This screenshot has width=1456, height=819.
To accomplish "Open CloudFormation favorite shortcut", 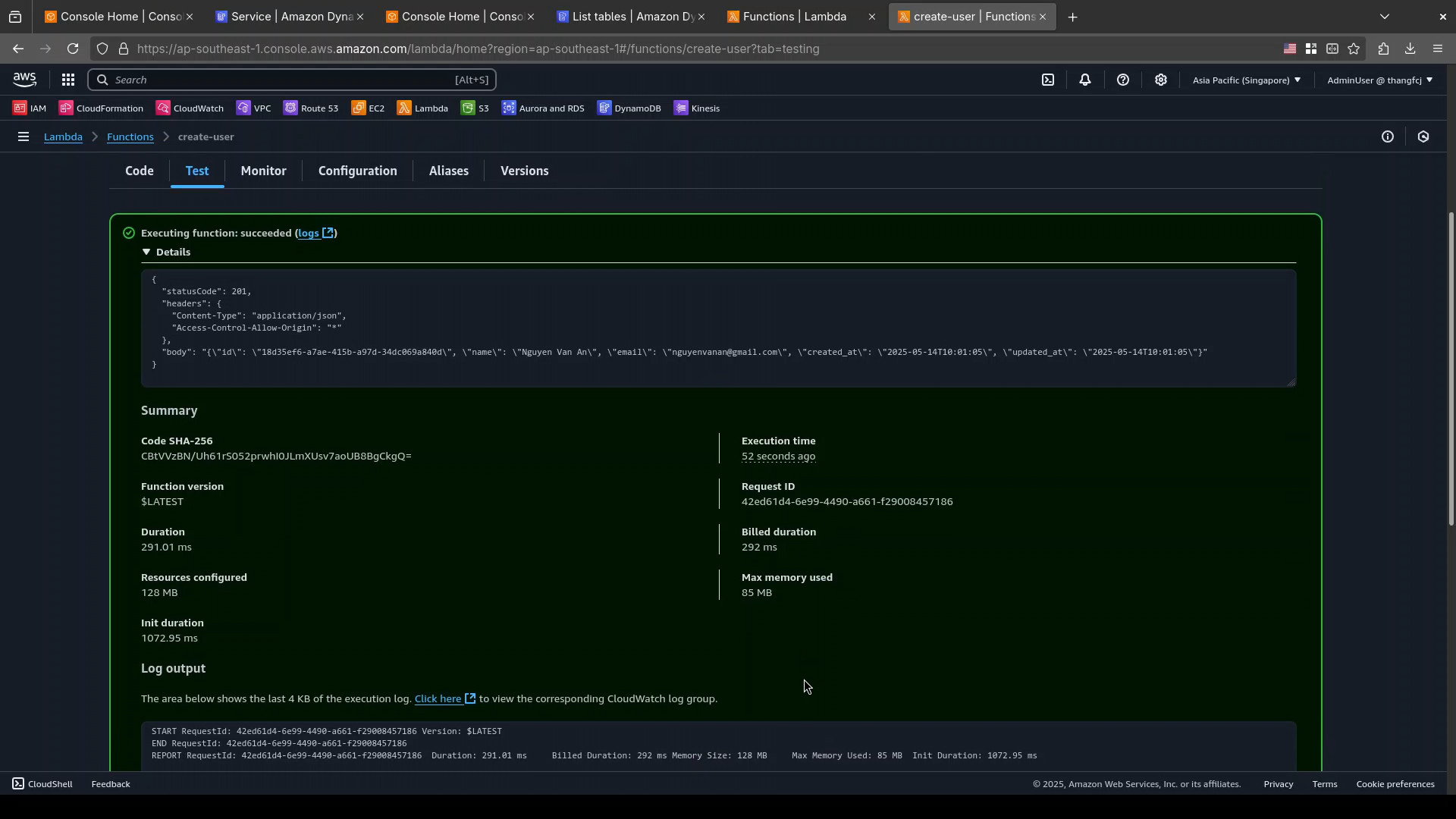I will tap(102, 108).
